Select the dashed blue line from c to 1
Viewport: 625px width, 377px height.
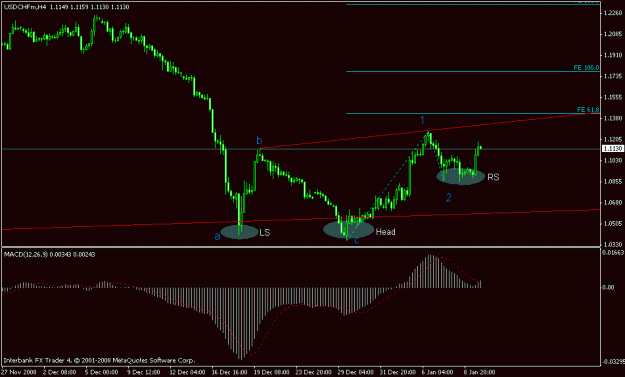pos(387,186)
